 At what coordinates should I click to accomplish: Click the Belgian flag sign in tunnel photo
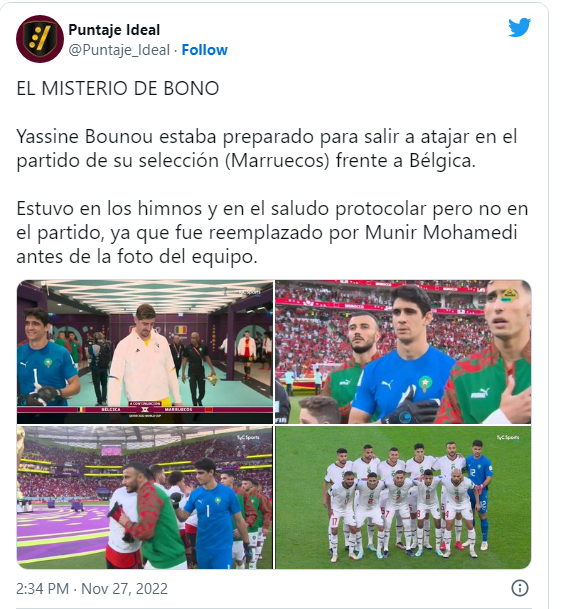tap(180, 330)
